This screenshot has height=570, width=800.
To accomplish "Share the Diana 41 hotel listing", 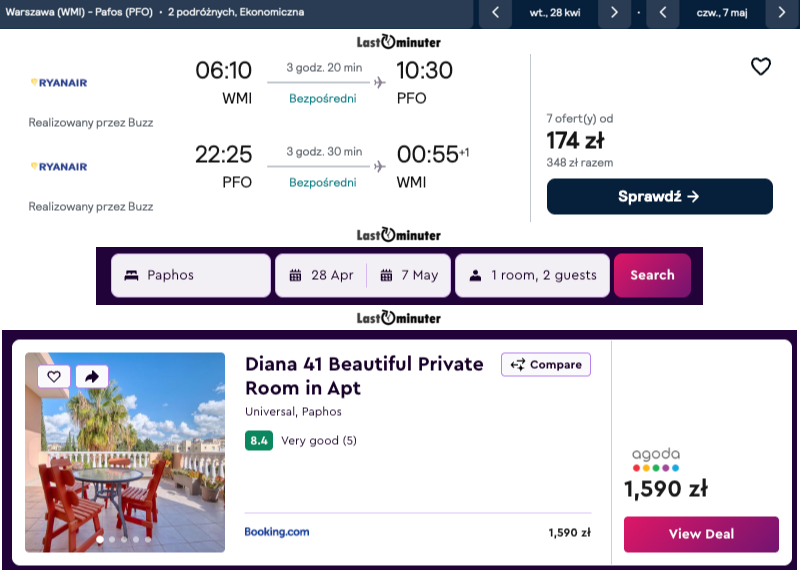I will click(x=91, y=376).
